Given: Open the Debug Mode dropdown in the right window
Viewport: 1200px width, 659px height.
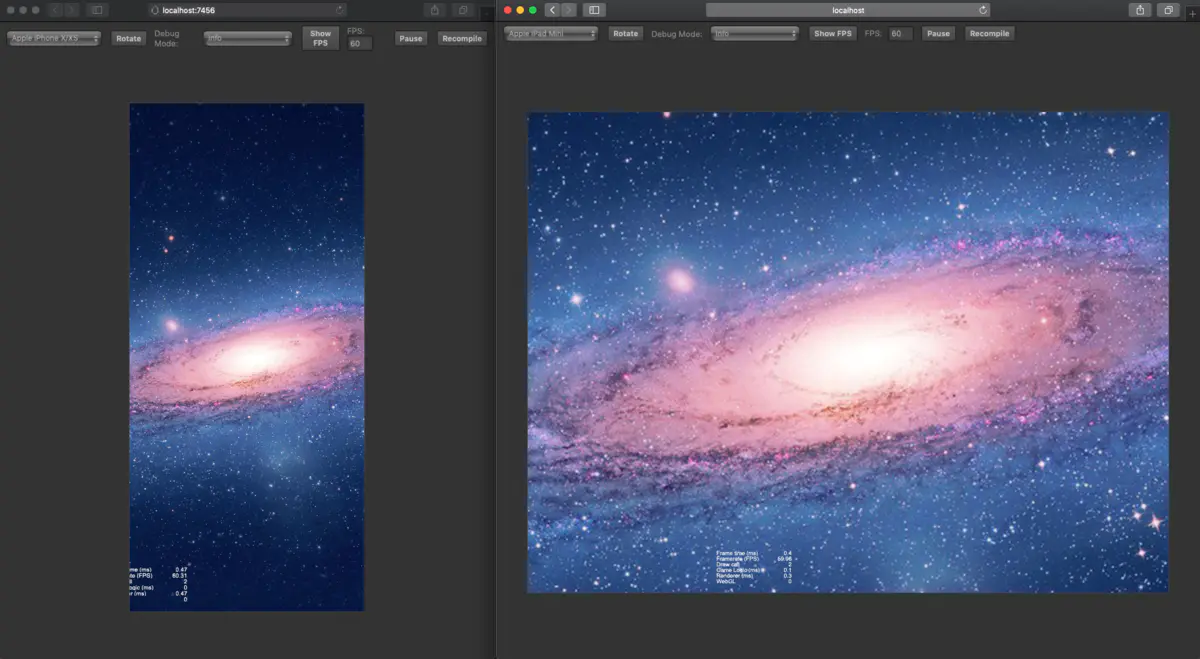Looking at the screenshot, I should [755, 33].
